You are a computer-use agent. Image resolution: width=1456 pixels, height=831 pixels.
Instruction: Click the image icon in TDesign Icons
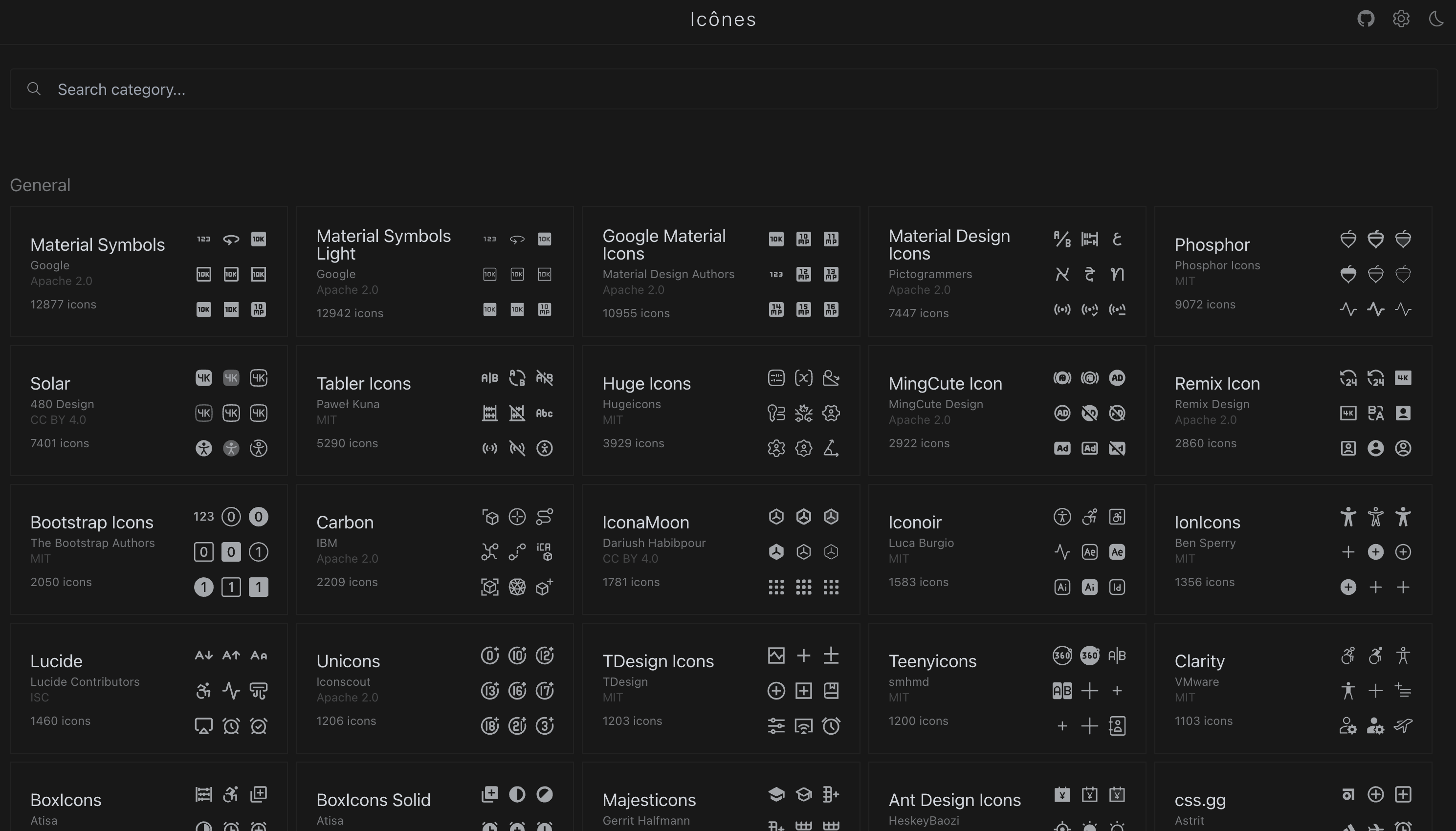[x=776, y=655]
